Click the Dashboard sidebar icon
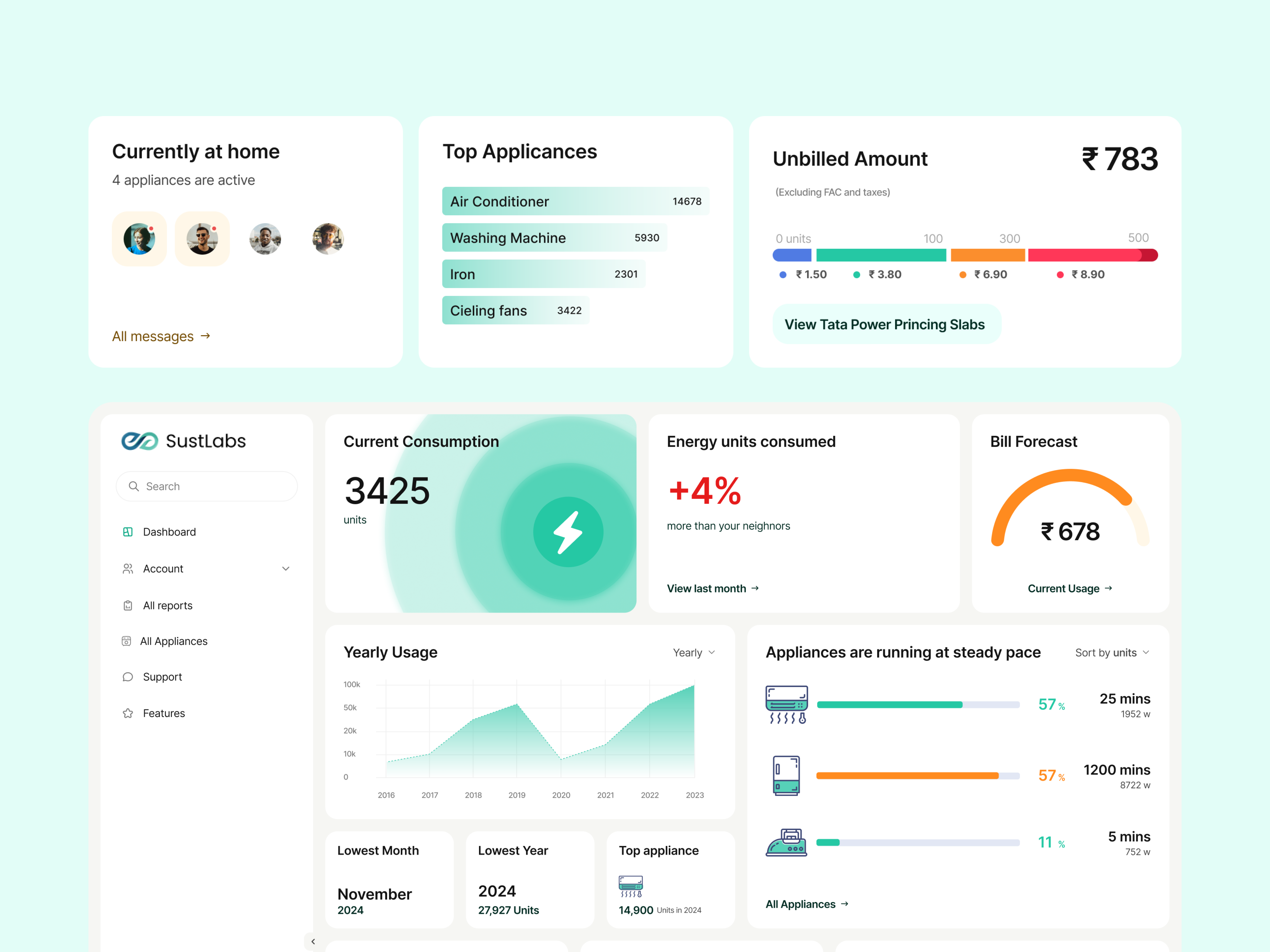Screen dimensions: 1270x952 point(128,532)
